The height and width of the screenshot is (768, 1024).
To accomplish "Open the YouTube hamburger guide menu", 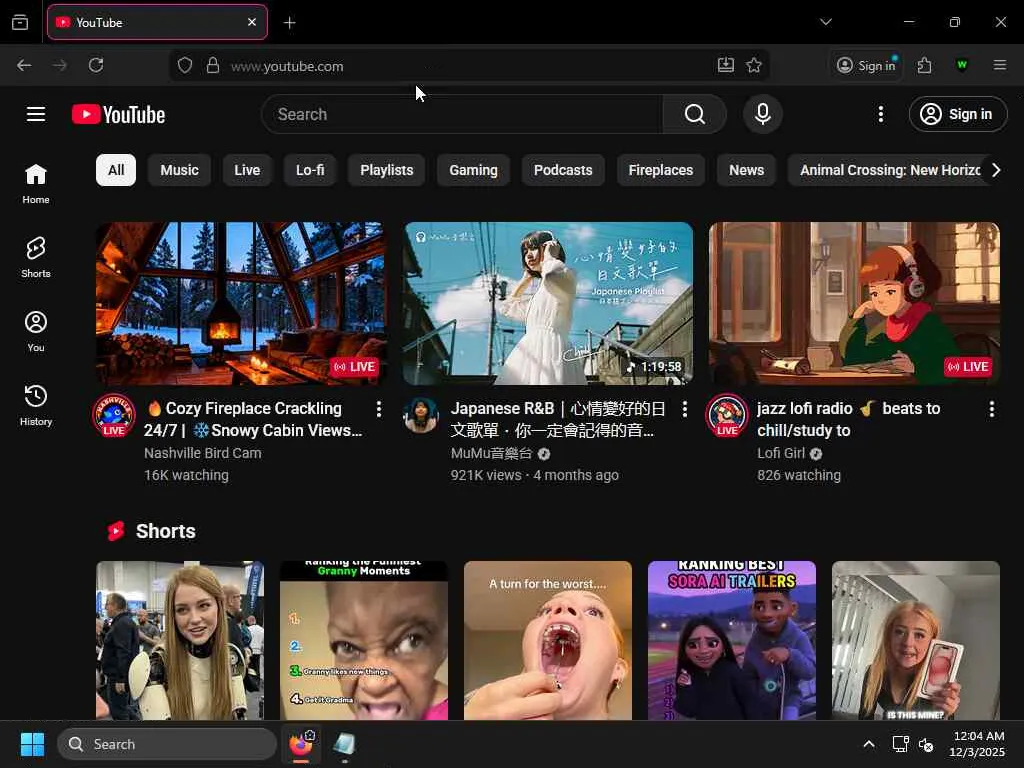I will (36, 114).
